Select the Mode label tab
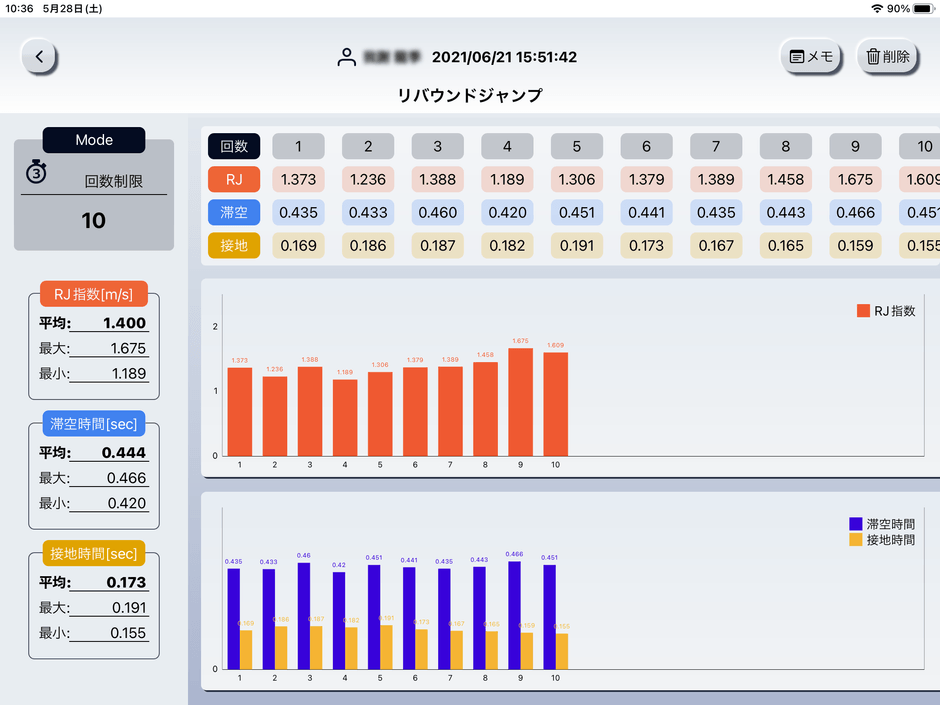Screen dimensions: 940x705 click(x=94, y=141)
